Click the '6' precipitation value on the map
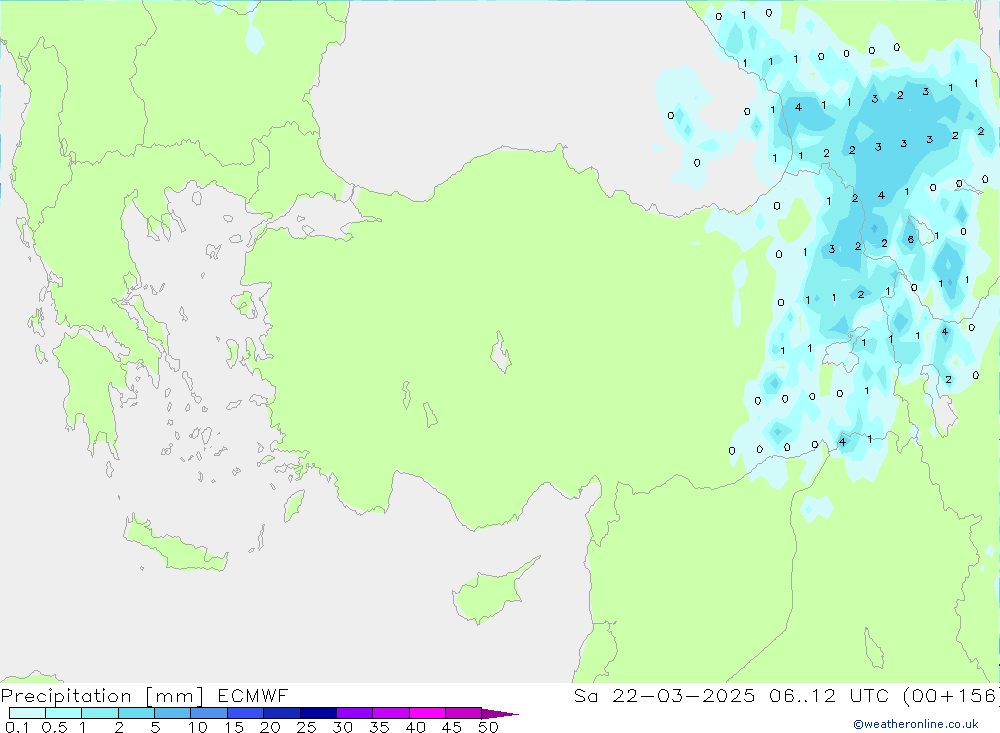1000x733 pixels. click(911, 240)
